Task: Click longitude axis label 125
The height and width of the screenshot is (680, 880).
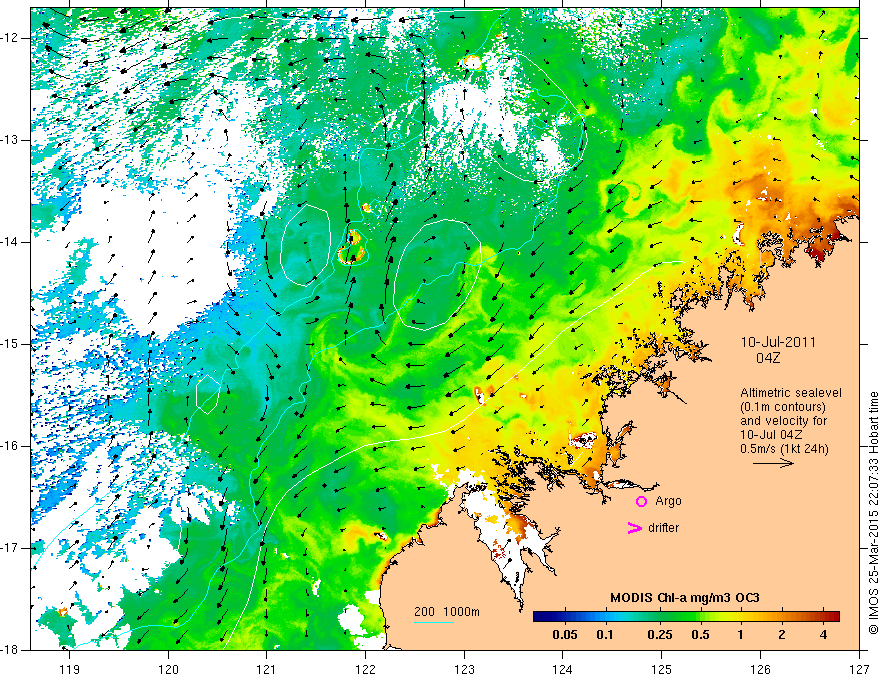Action: 662,669
